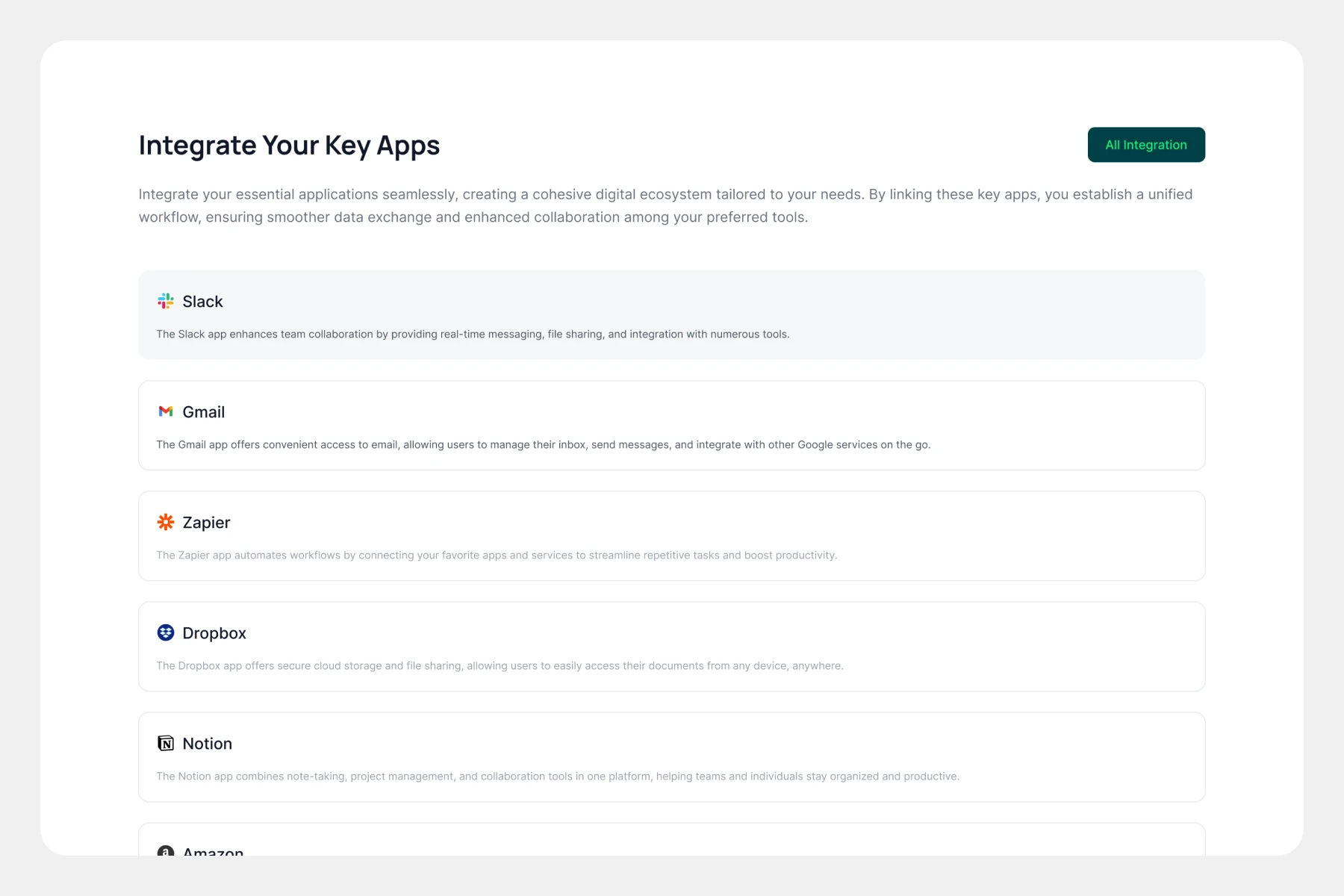Viewport: 1344px width, 896px height.
Task: Click the orange Zapier asterisk icon
Action: [165, 522]
